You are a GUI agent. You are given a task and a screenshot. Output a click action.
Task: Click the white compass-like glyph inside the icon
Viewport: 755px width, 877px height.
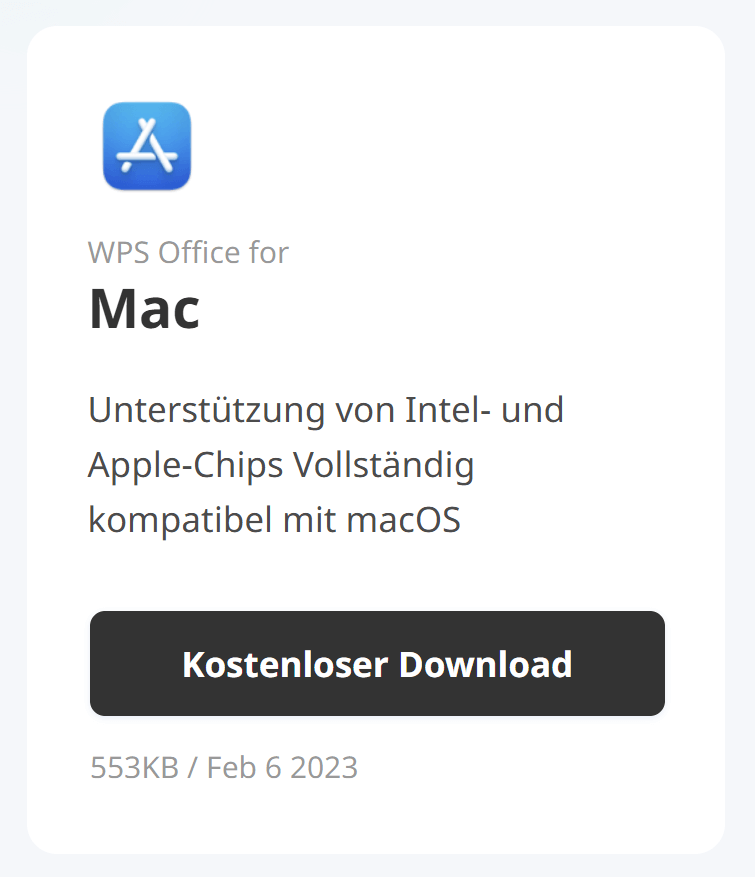point(146,148)
